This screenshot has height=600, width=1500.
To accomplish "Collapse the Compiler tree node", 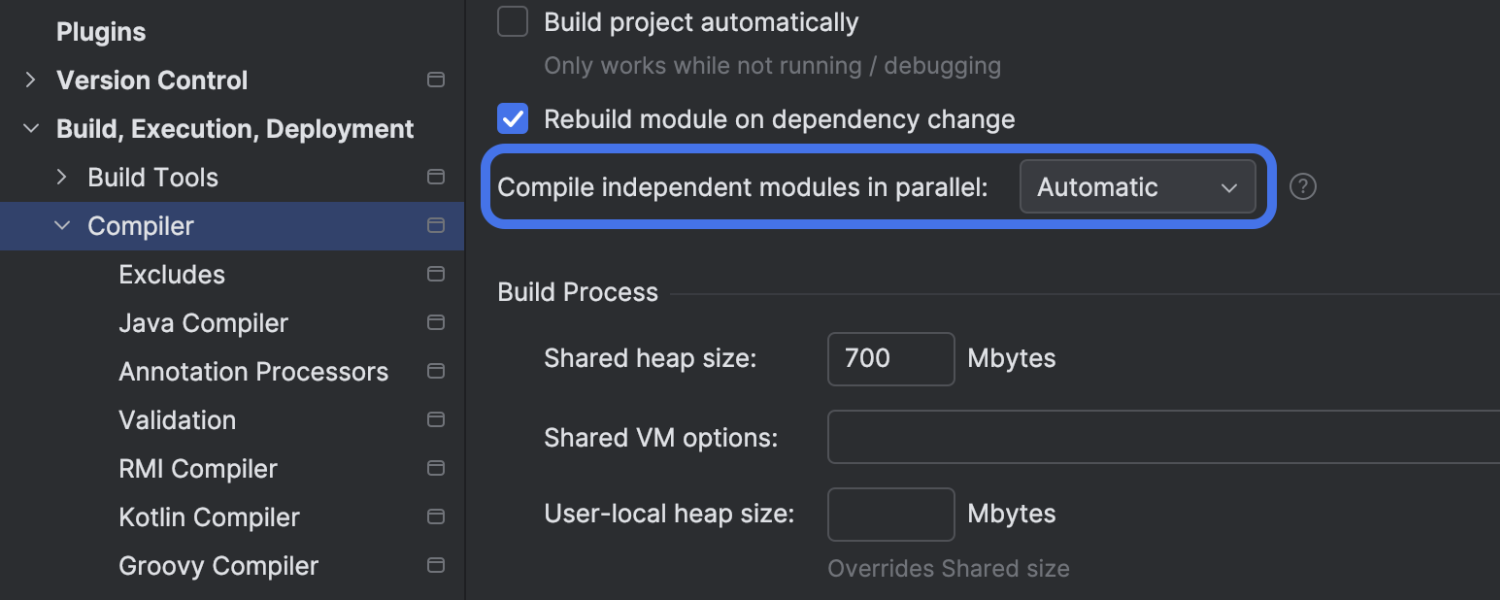I will (61, 226).
